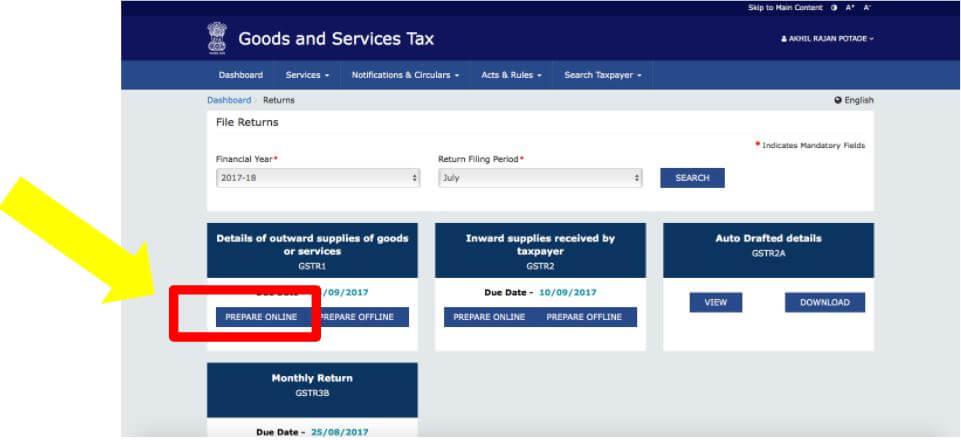The height and width of the screenshot is (440, 961).
Task: Click PREPARE OFFLINE under GSTR2
Action: point(584,317)
